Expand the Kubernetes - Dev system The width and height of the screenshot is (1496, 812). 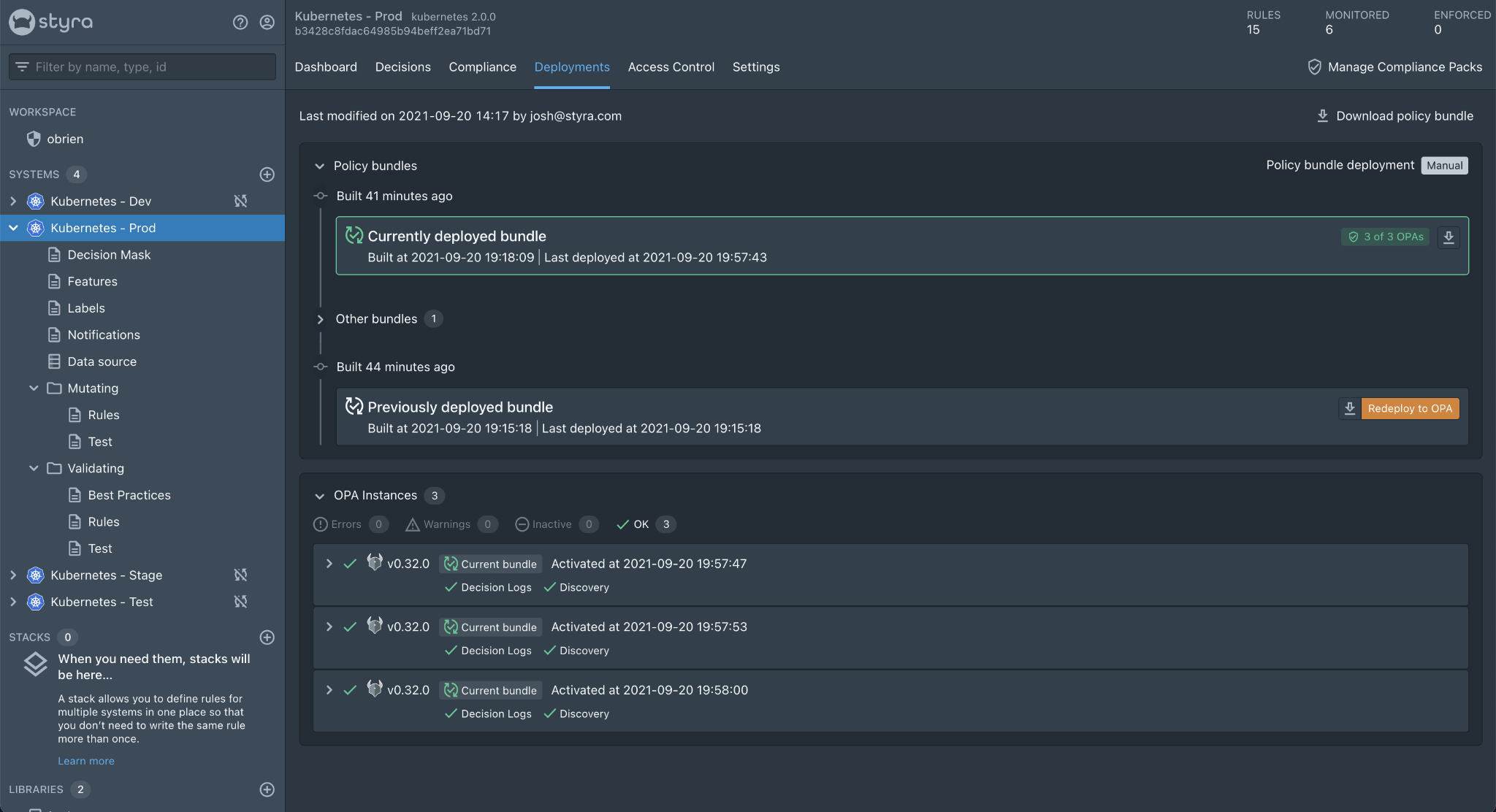[13, 201]
